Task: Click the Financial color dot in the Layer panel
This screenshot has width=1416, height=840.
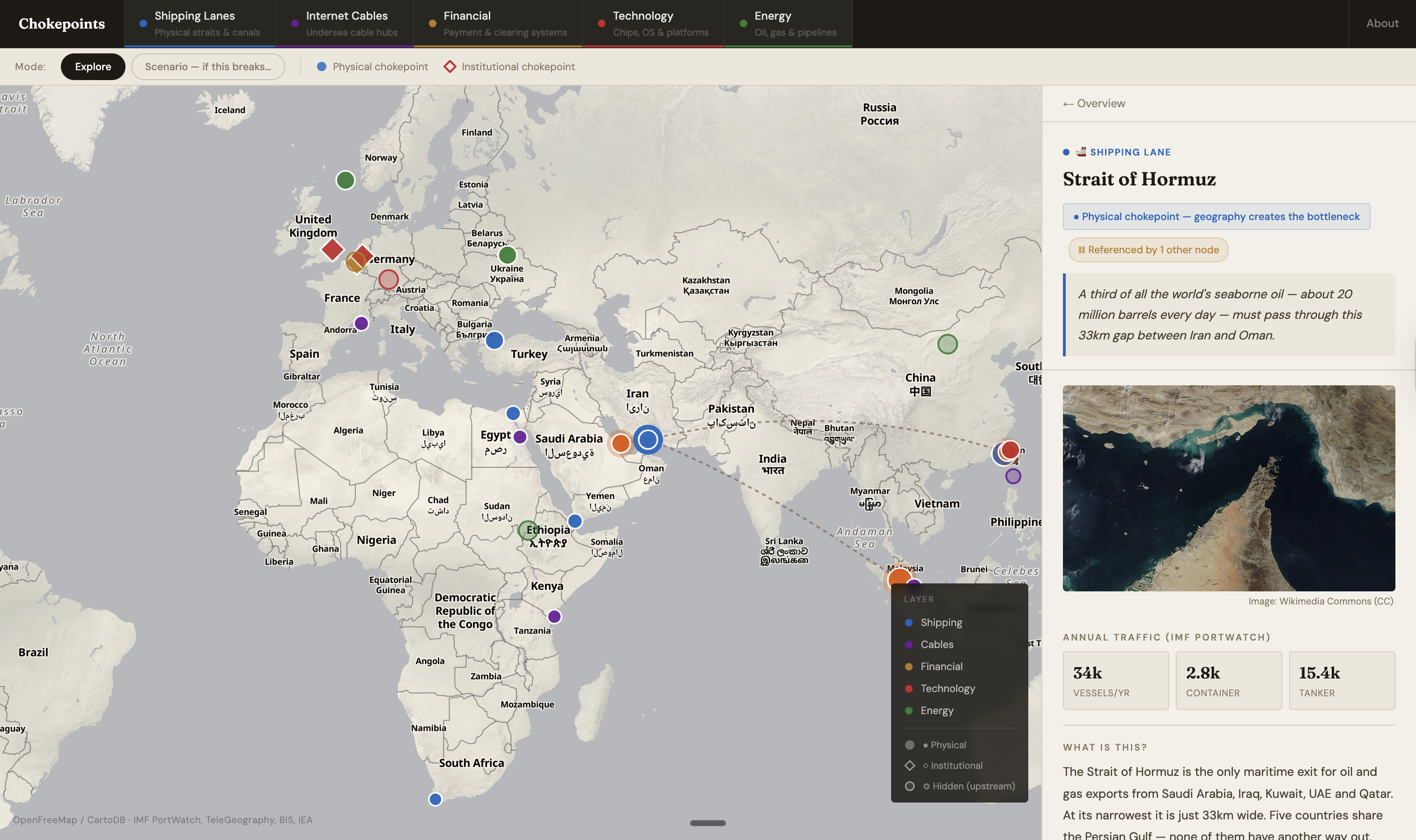Action: tap(909, 666)
